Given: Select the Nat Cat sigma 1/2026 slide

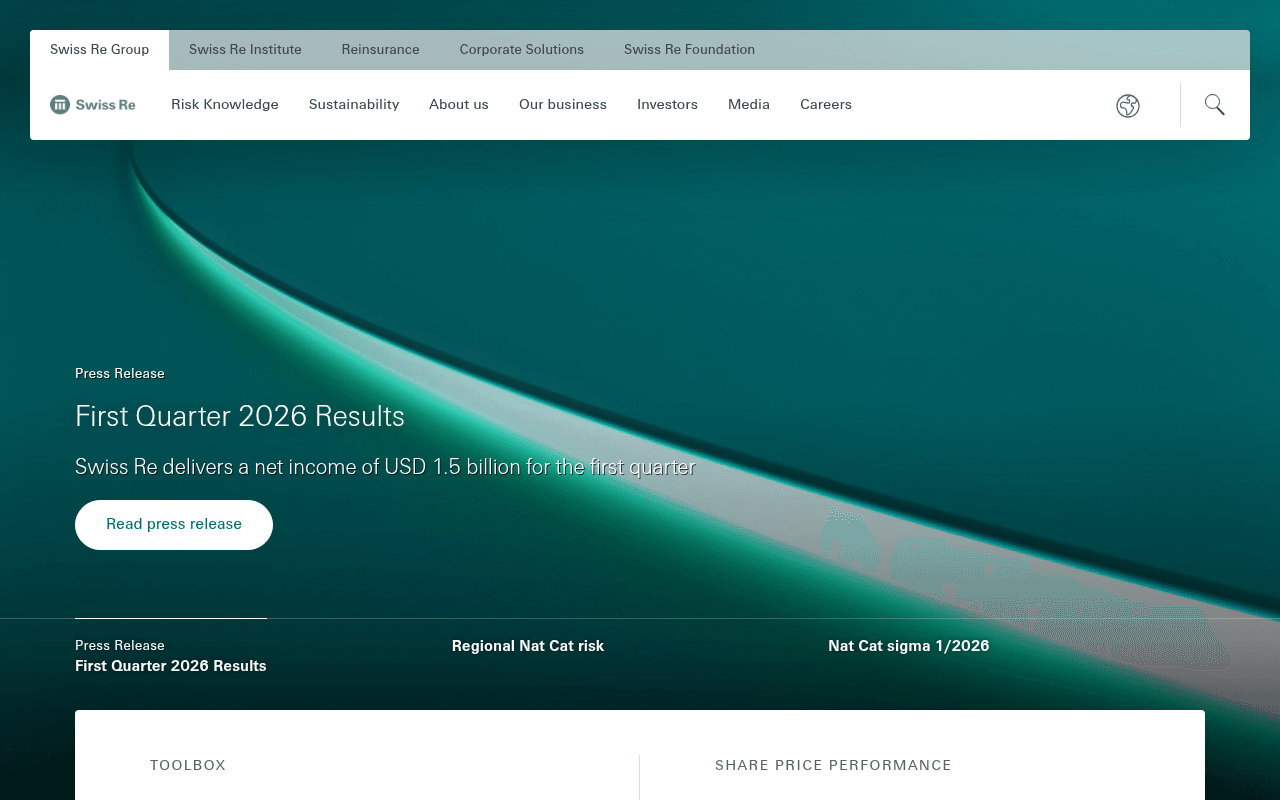Looking at the screenshot, I should [909, 646].
